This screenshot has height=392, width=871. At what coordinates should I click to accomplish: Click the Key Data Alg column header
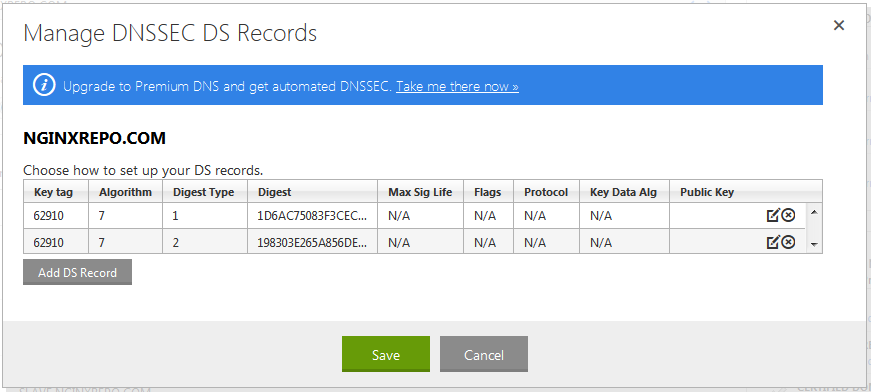624,192
